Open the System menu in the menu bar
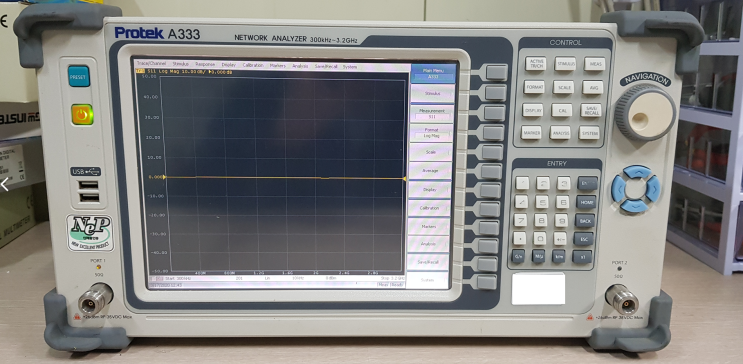The image size is (743, 364). click(x=350, y=67)
